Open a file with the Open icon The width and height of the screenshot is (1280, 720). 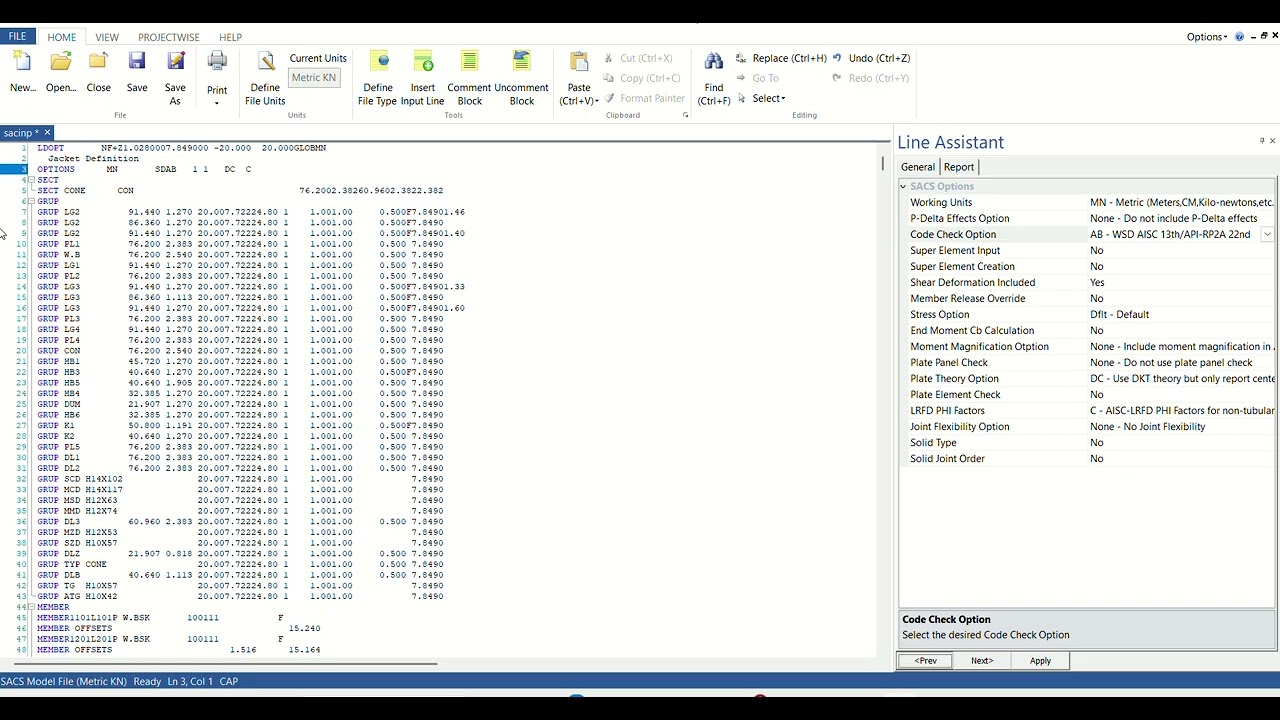[x=61, y=62]
